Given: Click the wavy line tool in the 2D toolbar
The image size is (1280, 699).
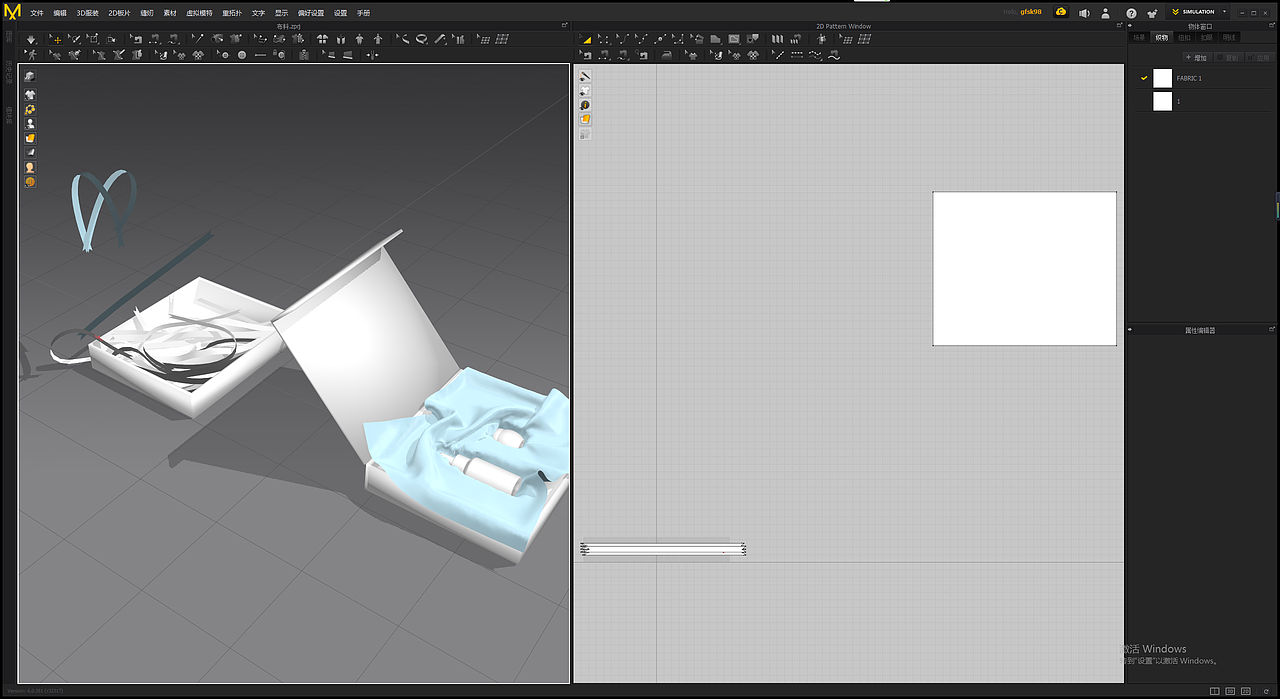Looking at the screenshot, I should pos(834,55).
